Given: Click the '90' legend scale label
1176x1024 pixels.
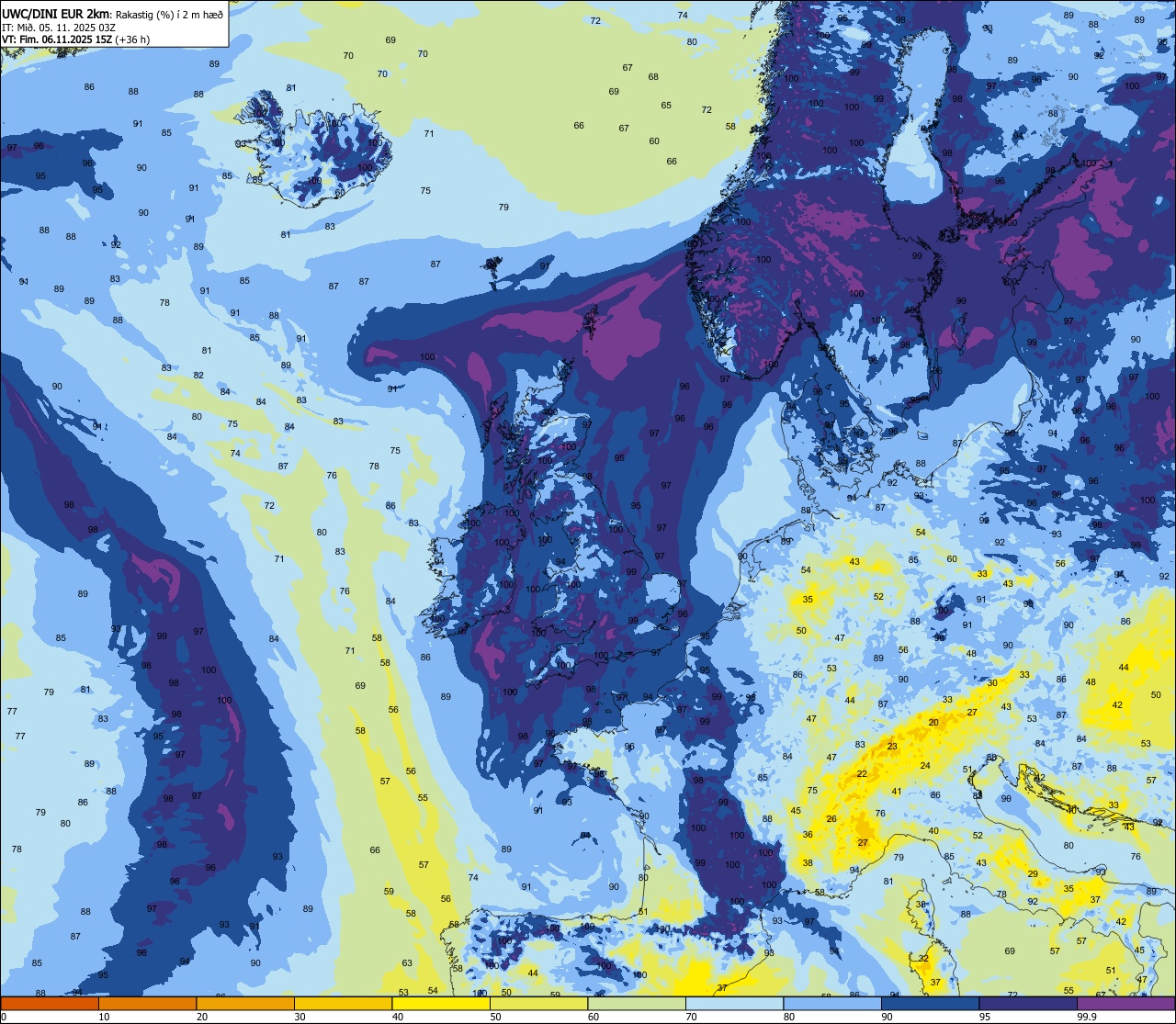Looking at the screenshot, I should (x=888, y=1017).
